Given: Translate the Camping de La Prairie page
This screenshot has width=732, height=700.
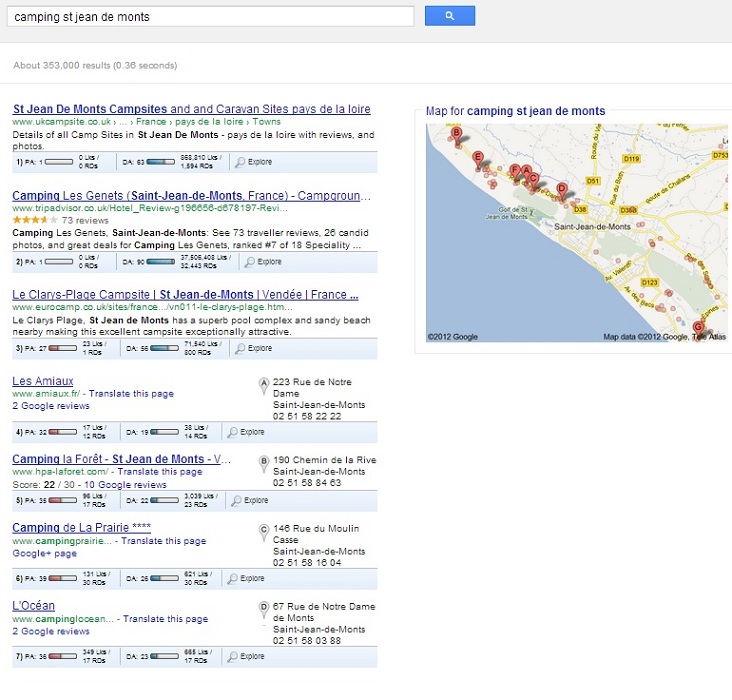Looking at the screenshot, I should (164, 541).
